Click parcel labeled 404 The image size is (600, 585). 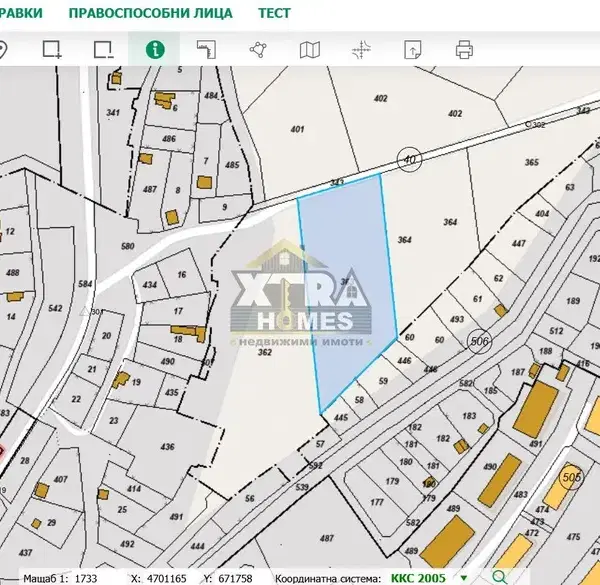pyautogui.click(x=542, y=213)
